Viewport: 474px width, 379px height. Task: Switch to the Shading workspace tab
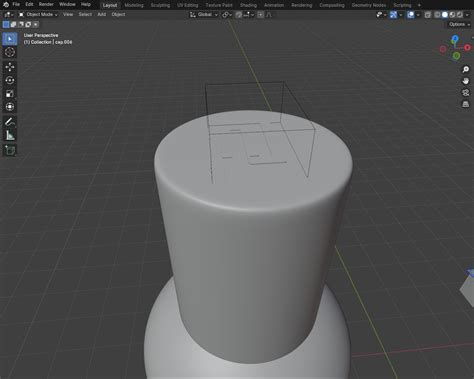(x=248, y=5)
